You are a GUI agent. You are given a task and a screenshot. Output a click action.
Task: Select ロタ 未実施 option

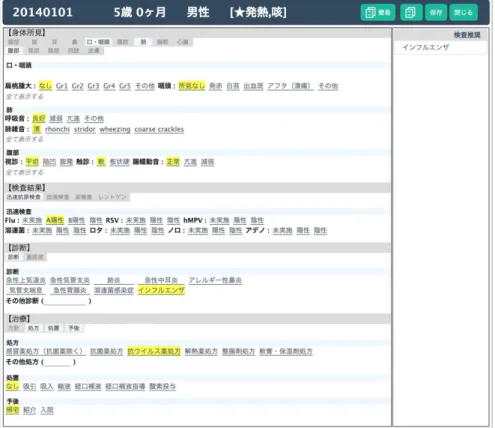pyautogui.click(x=120, y=231)
